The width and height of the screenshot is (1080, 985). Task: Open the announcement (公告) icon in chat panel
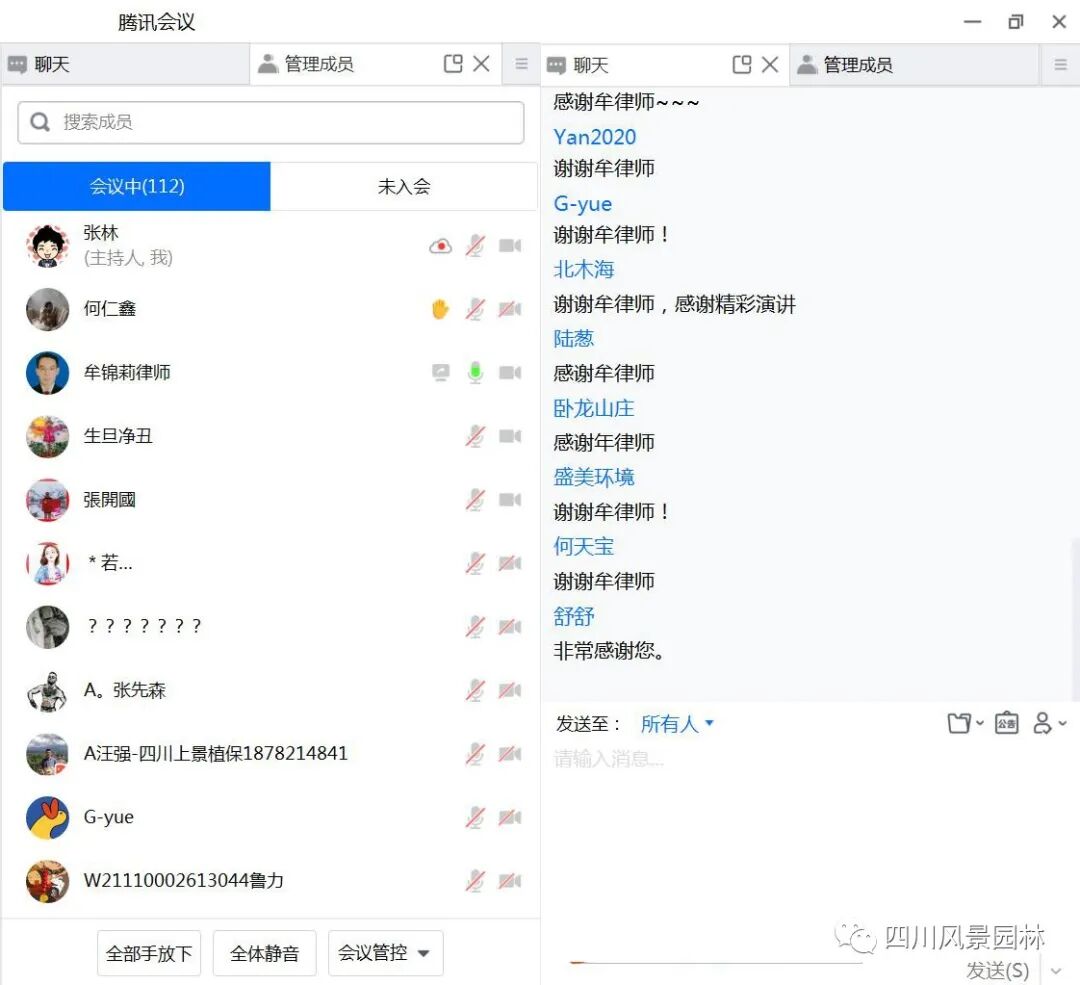(1007, 722)
